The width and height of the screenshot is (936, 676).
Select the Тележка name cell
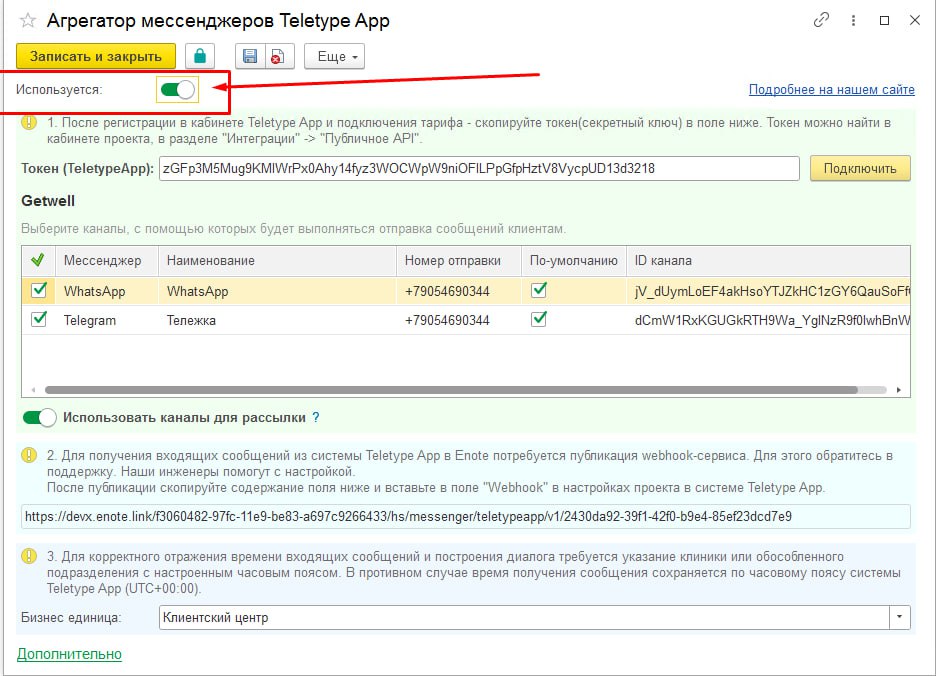277,320
